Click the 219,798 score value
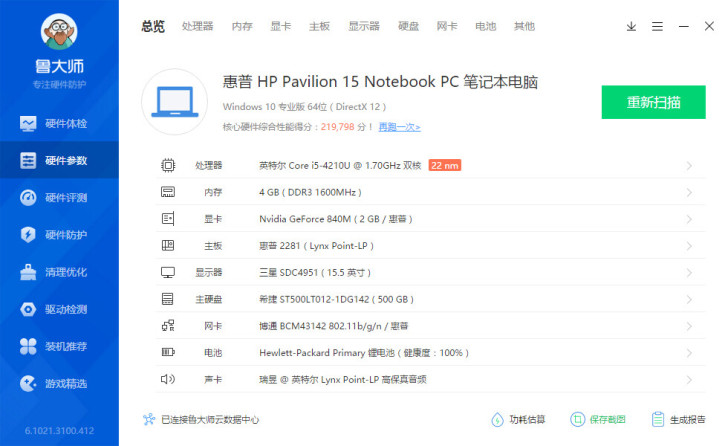The width and height of the screenshot is (728, 446). pos(337,127)
